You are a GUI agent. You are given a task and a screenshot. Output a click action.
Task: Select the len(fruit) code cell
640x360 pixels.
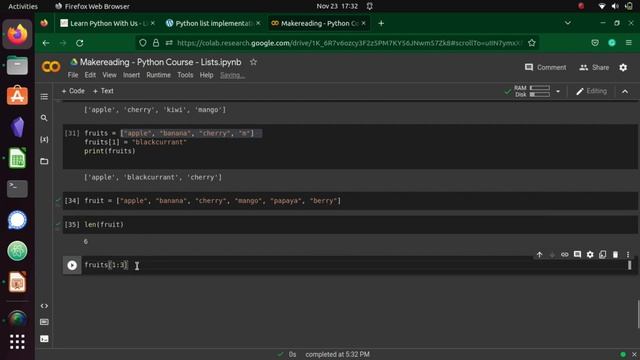[x=350, y=224]
